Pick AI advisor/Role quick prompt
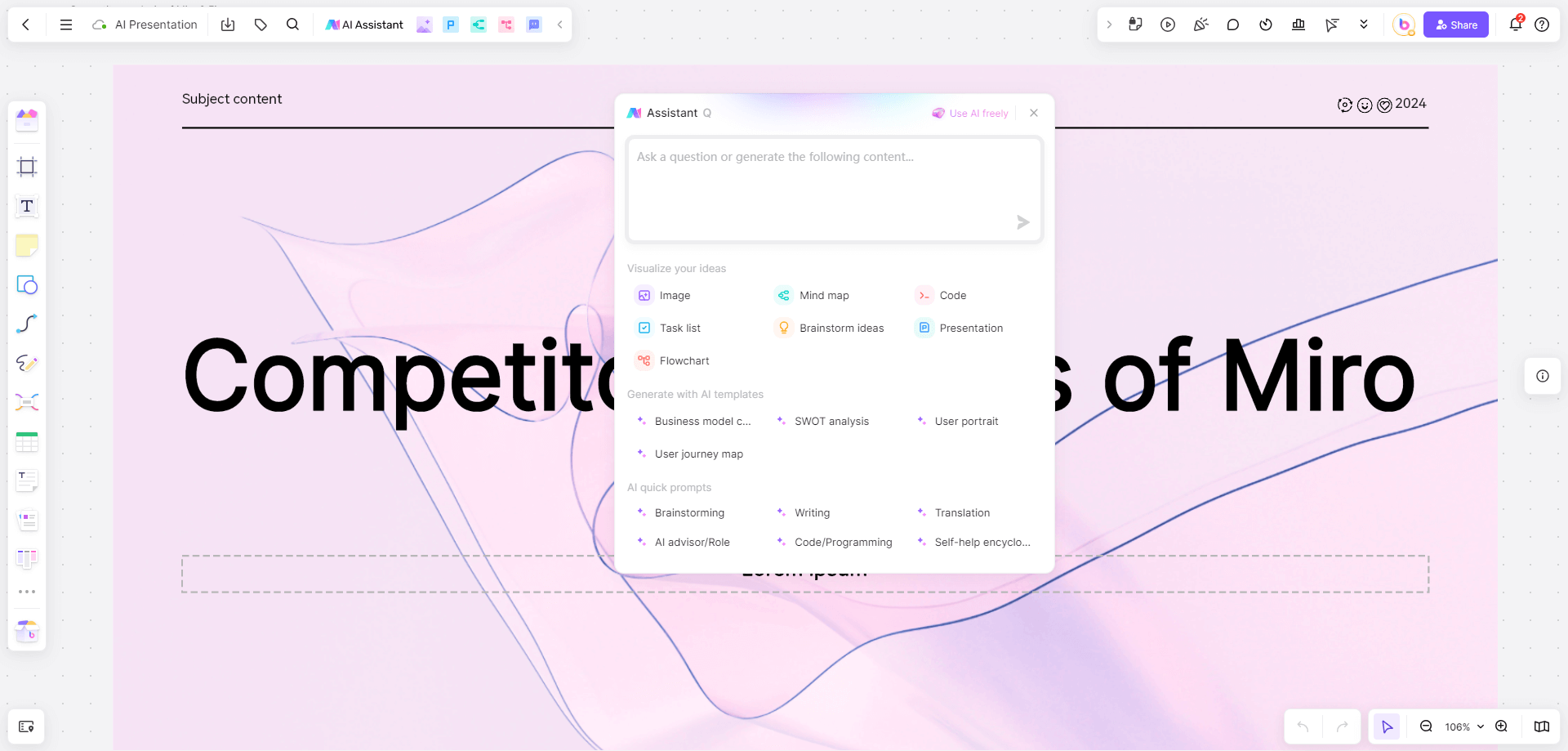The image size is (1568, 751). point(684,542)
